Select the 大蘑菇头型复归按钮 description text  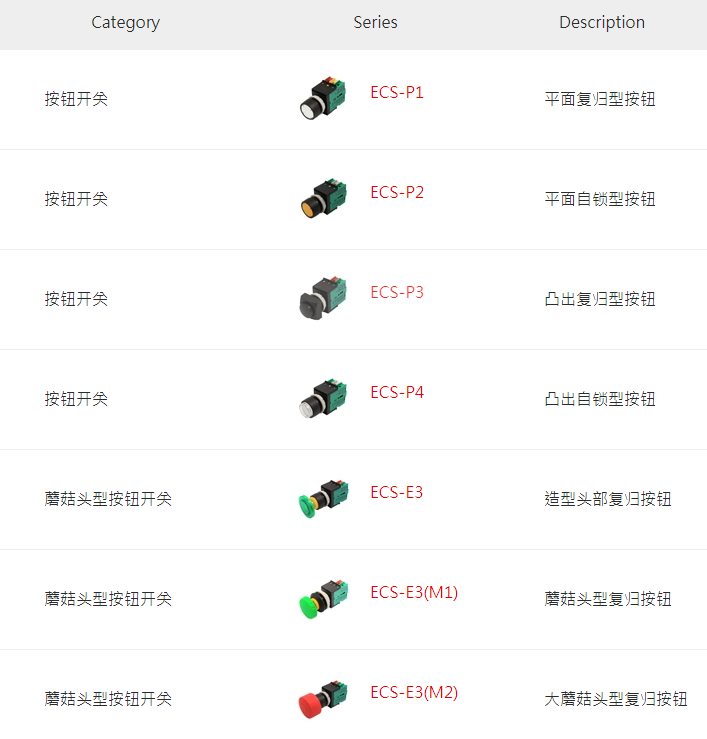click(x=616, y=699)
